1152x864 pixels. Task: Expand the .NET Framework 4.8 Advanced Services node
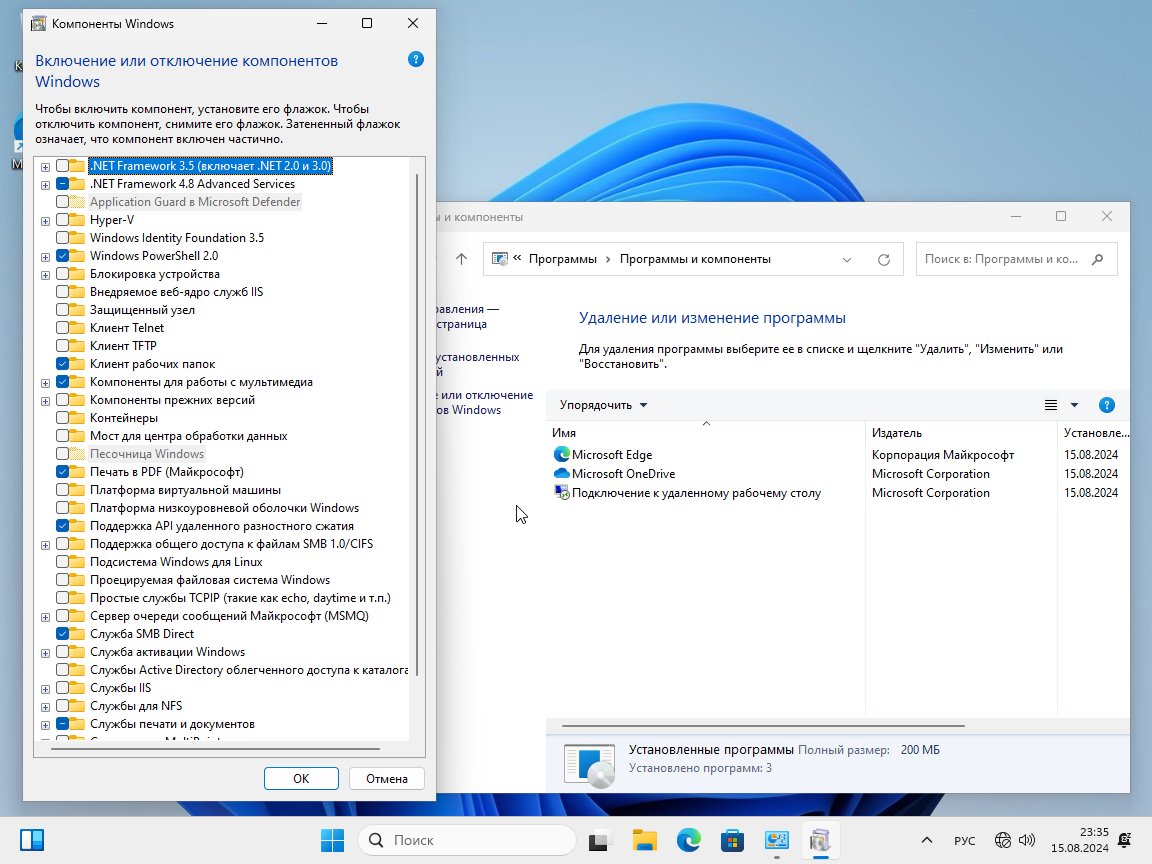coord(45,184)
